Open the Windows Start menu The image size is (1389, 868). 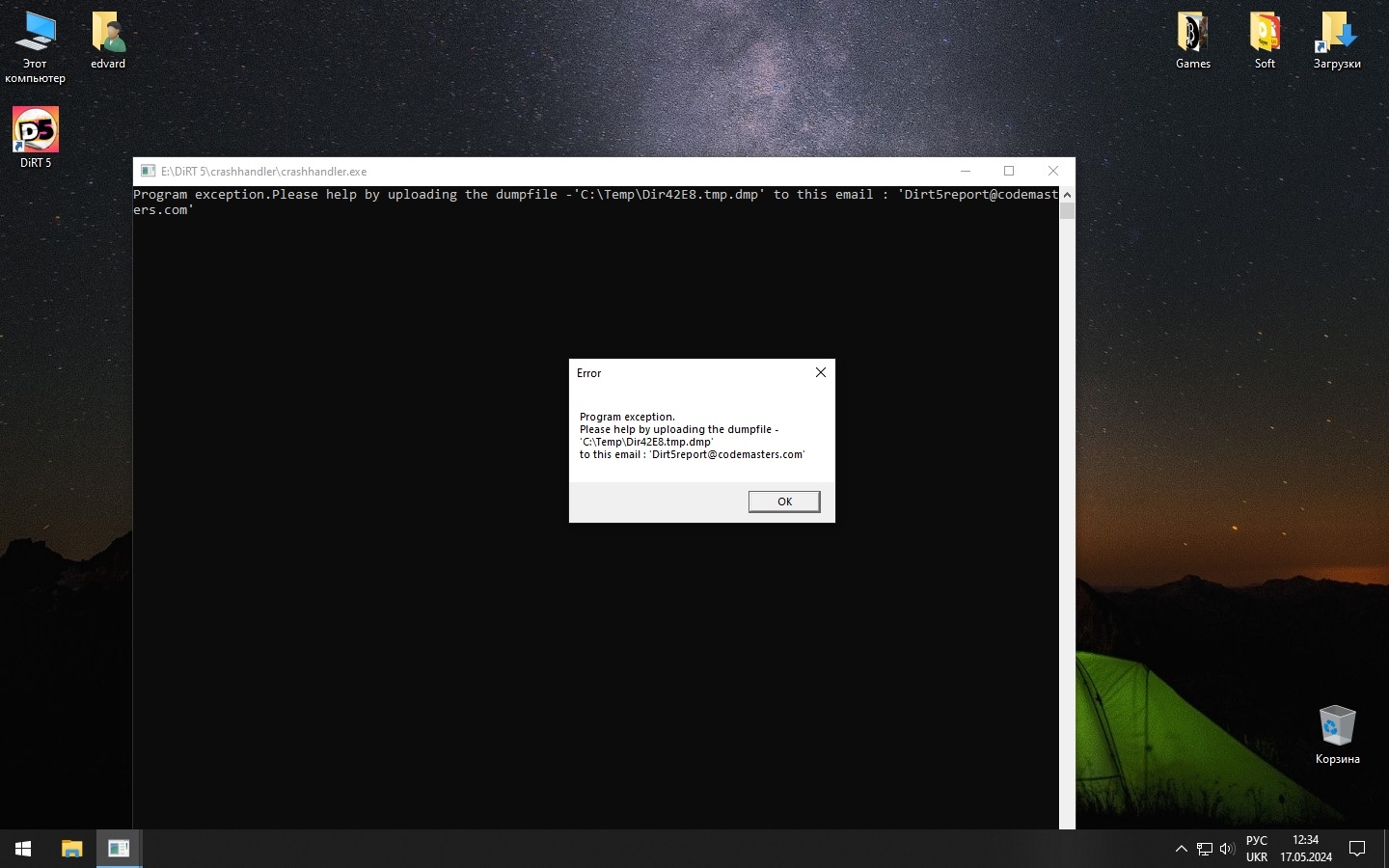tap(23, 849)
